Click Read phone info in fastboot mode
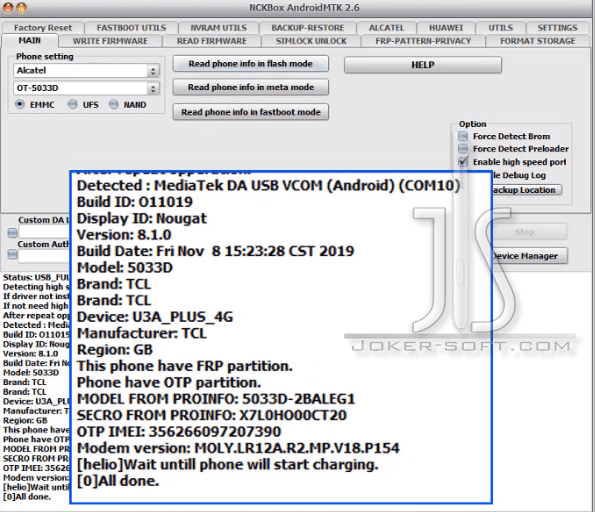Viewport: 595px width, 512px height. pyautogui.click(x=250, y=112)
